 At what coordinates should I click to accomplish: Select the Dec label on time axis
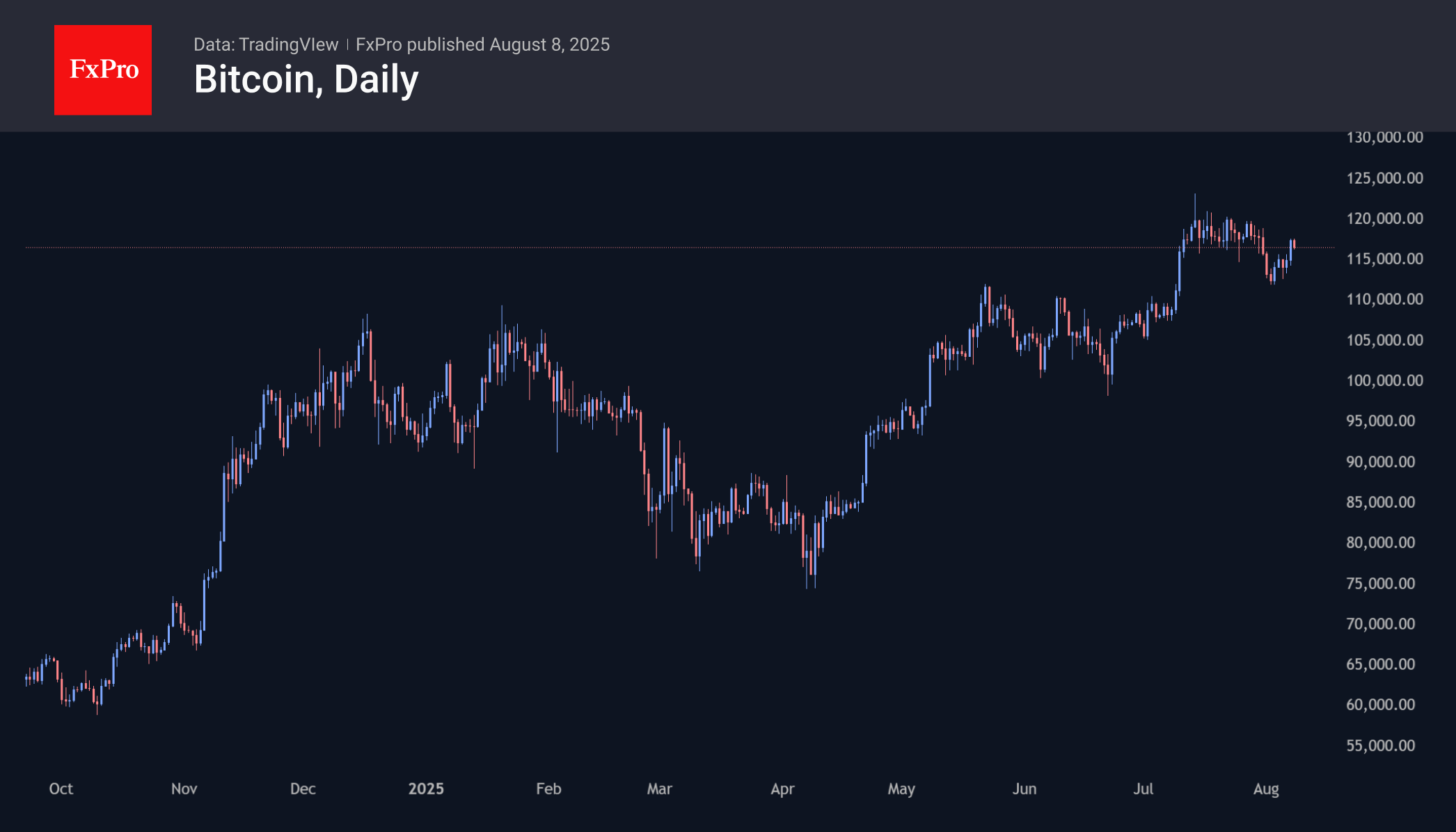[x=303, y=789]
